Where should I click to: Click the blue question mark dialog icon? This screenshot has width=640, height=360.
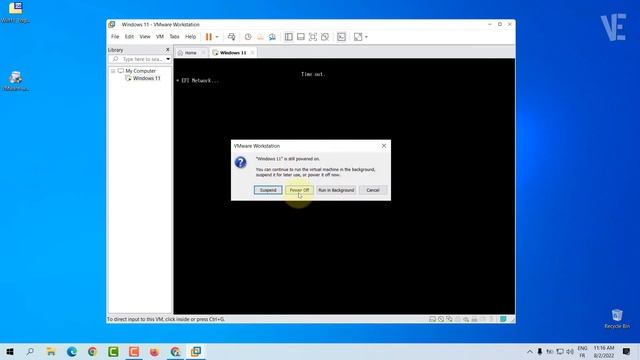[240, 162]
